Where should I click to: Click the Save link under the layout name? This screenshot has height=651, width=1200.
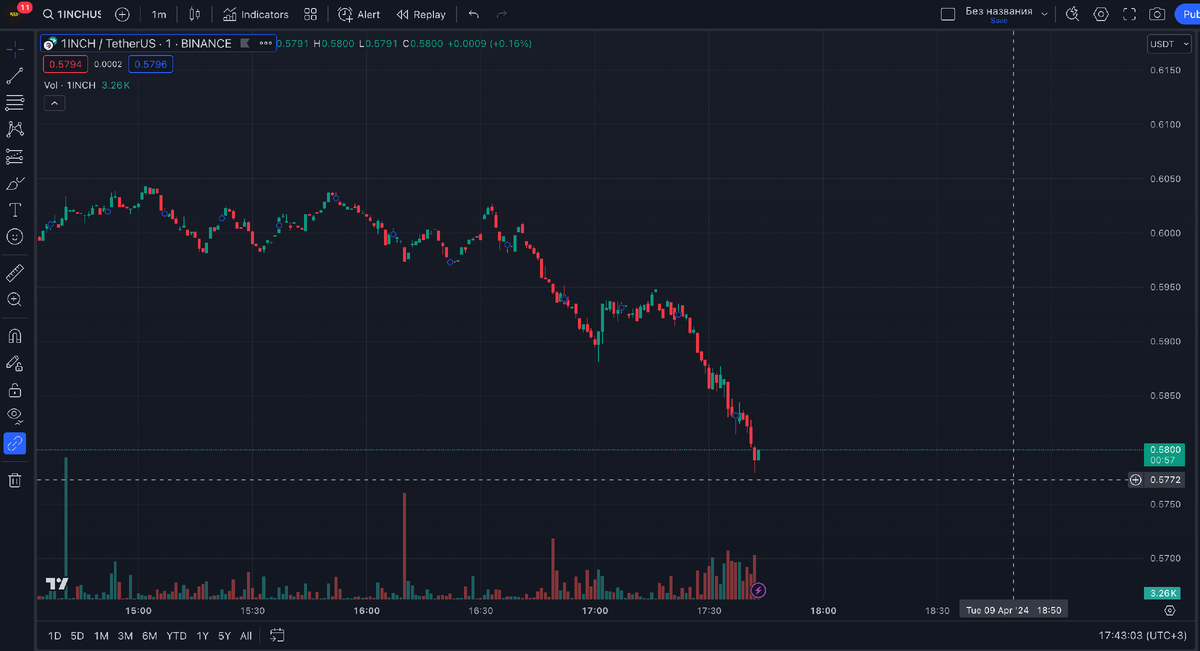[x=999, y=21]
